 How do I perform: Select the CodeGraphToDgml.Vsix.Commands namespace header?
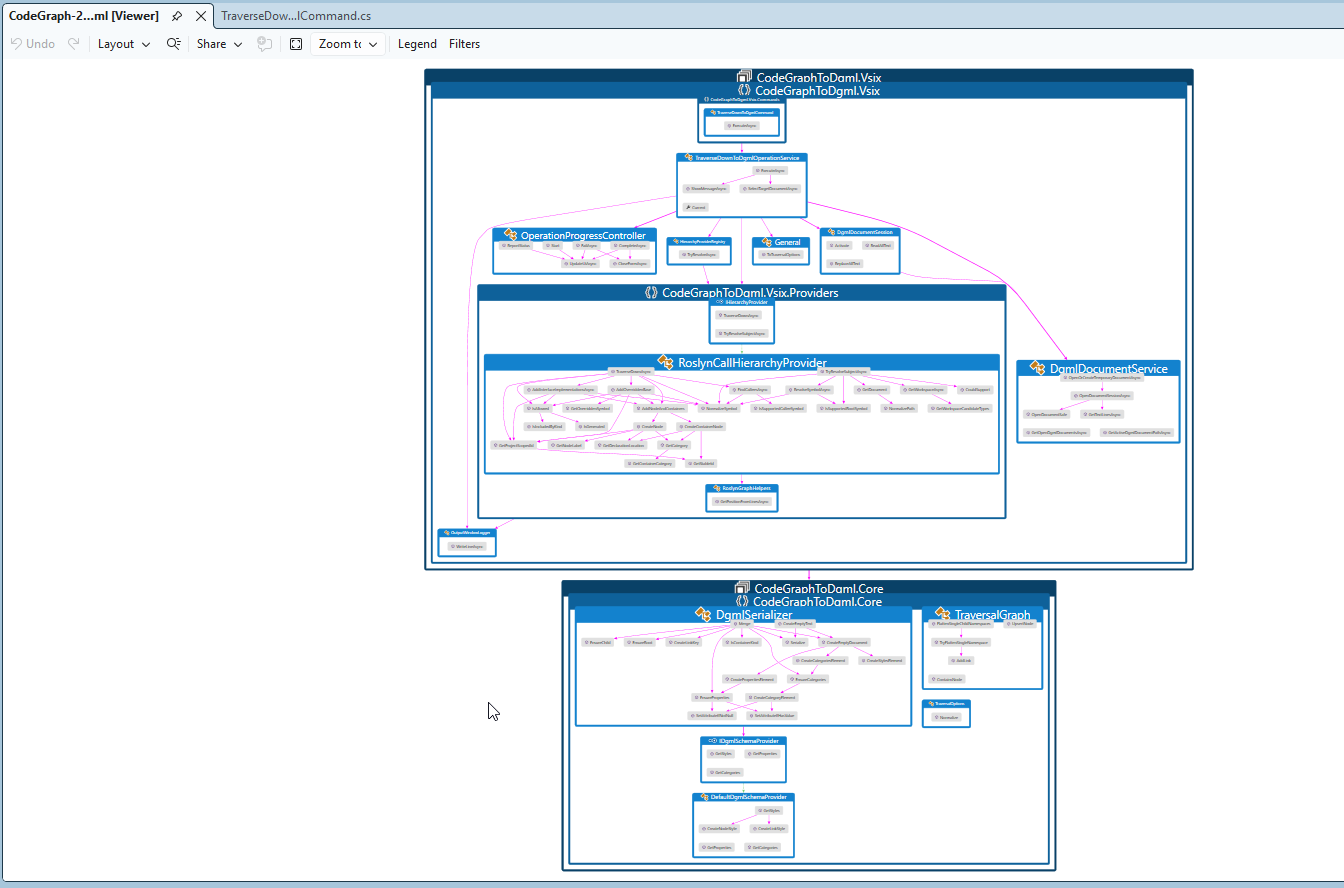[x=742, y=100]
